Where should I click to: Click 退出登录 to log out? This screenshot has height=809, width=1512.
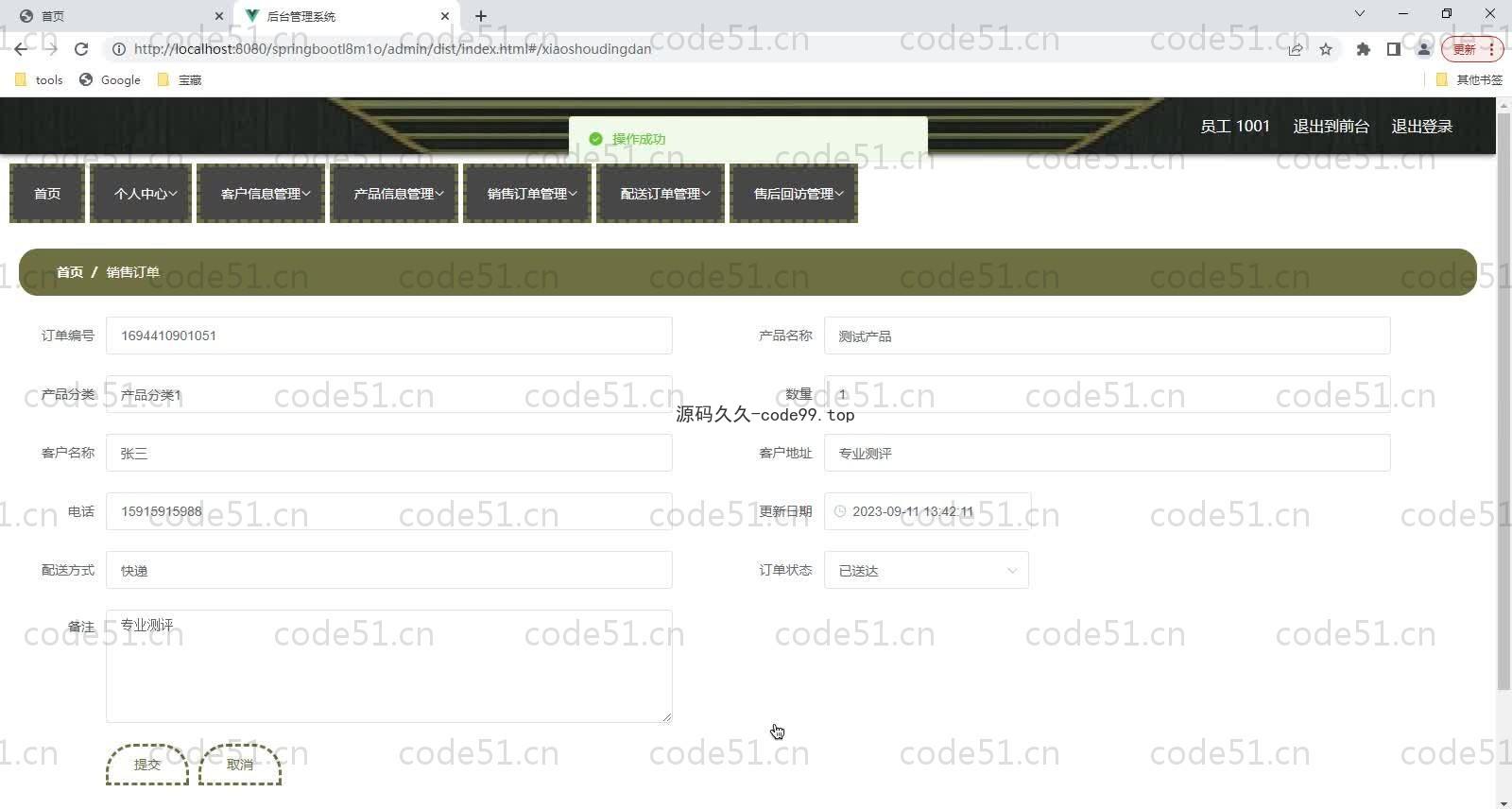tap(1421, 126)
